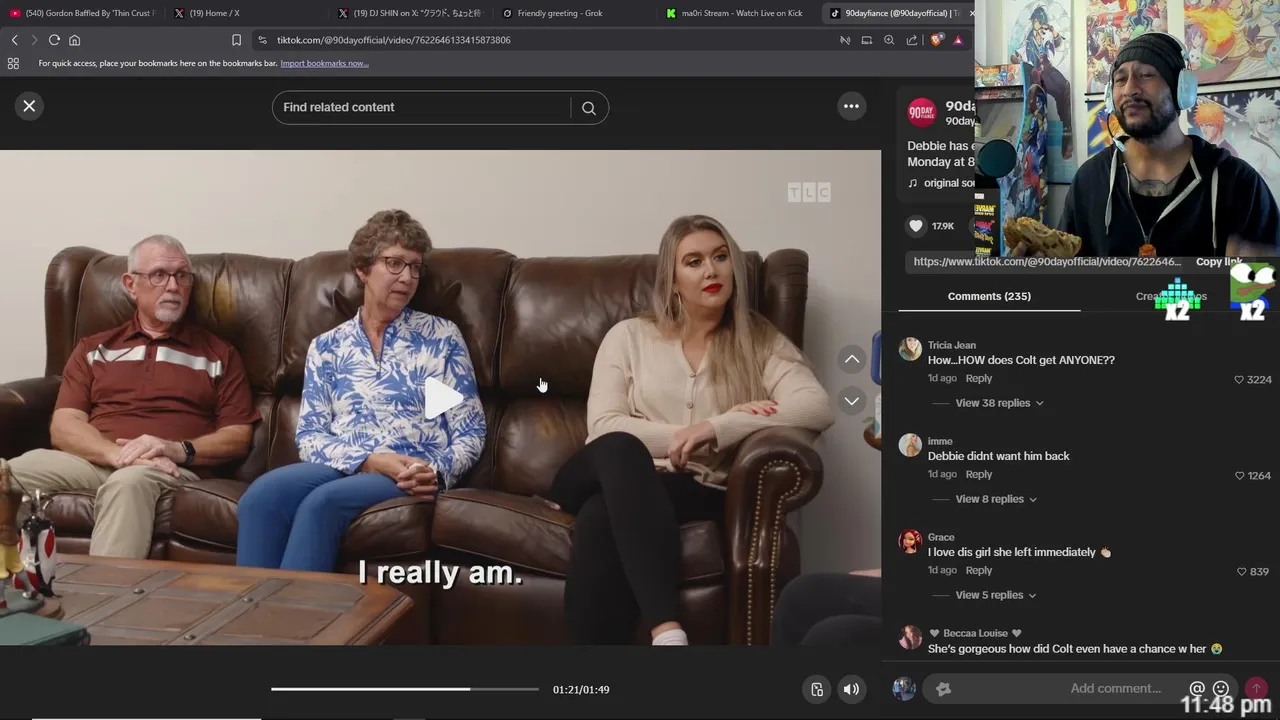
Task: Open Brave Rewards triangle icon
Action: (958, 40)
